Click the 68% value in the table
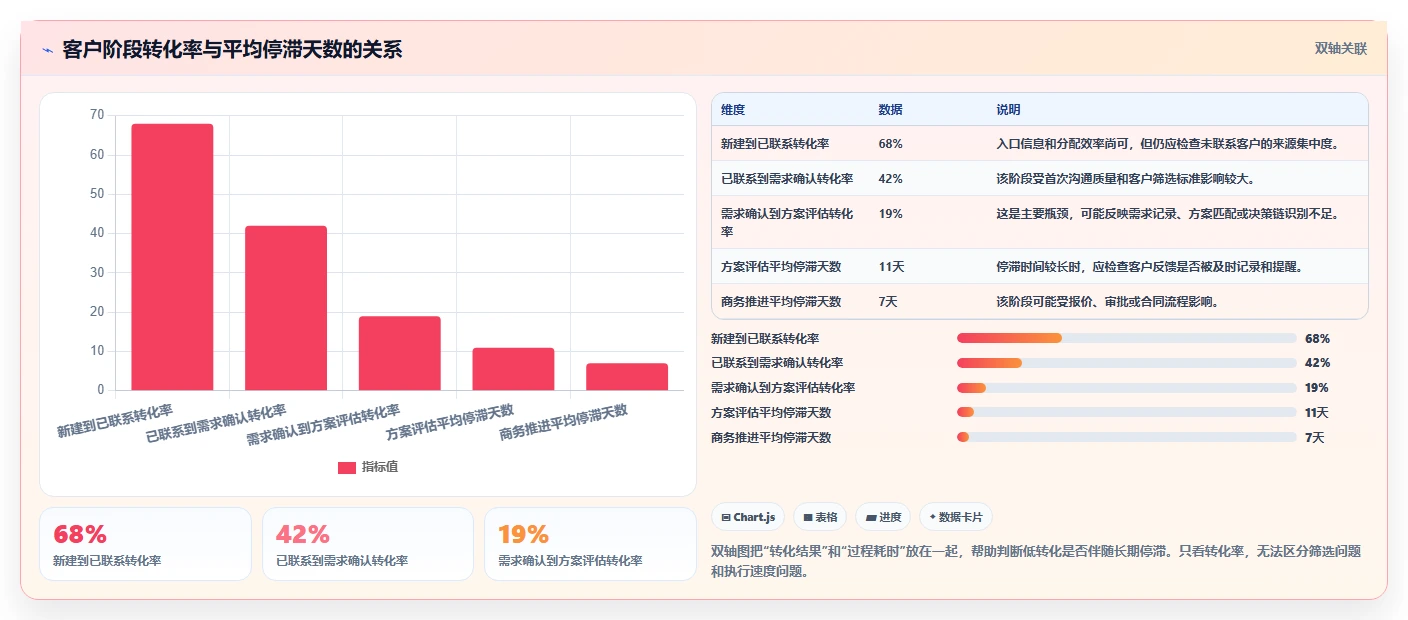 pos(890,144)
